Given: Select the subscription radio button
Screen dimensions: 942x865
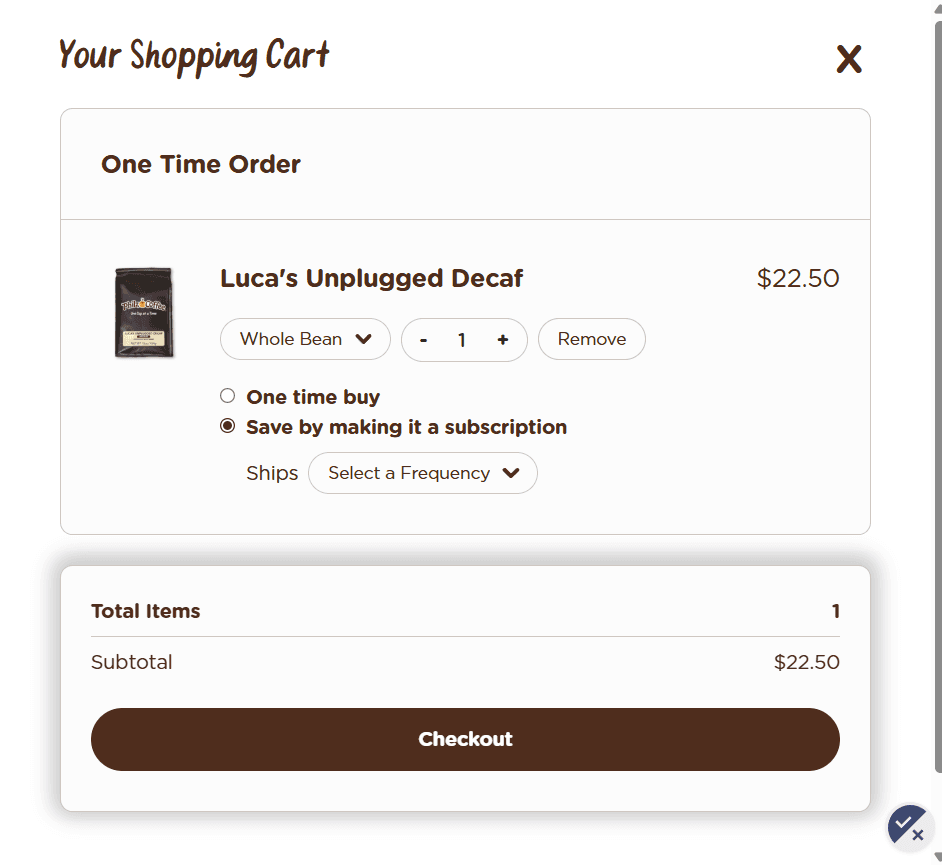Looking at the screenshot, I should point(227,426).
